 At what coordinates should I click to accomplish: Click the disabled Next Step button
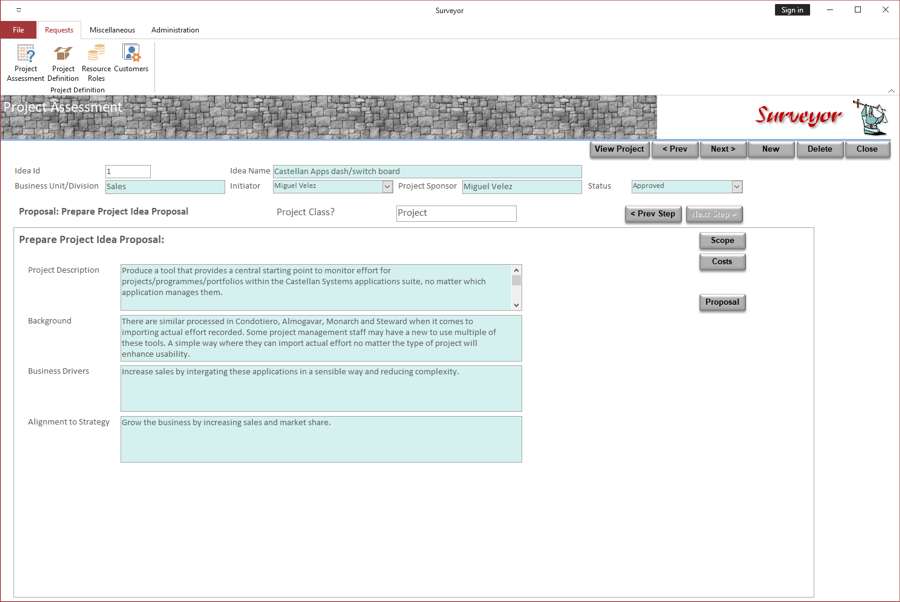(x=714, y=214)
